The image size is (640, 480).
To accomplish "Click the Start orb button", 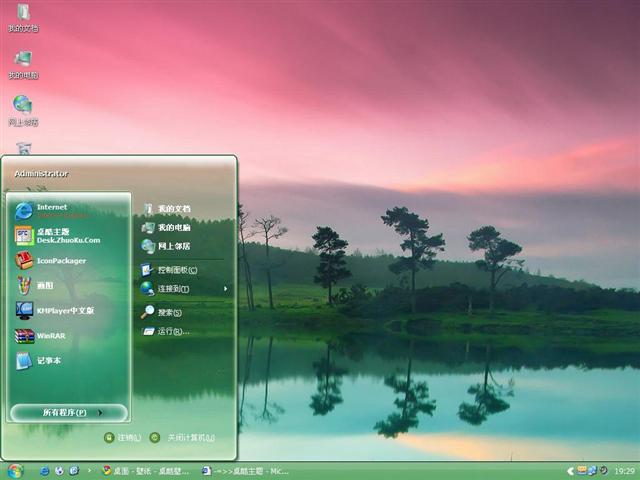I will 15,471.
